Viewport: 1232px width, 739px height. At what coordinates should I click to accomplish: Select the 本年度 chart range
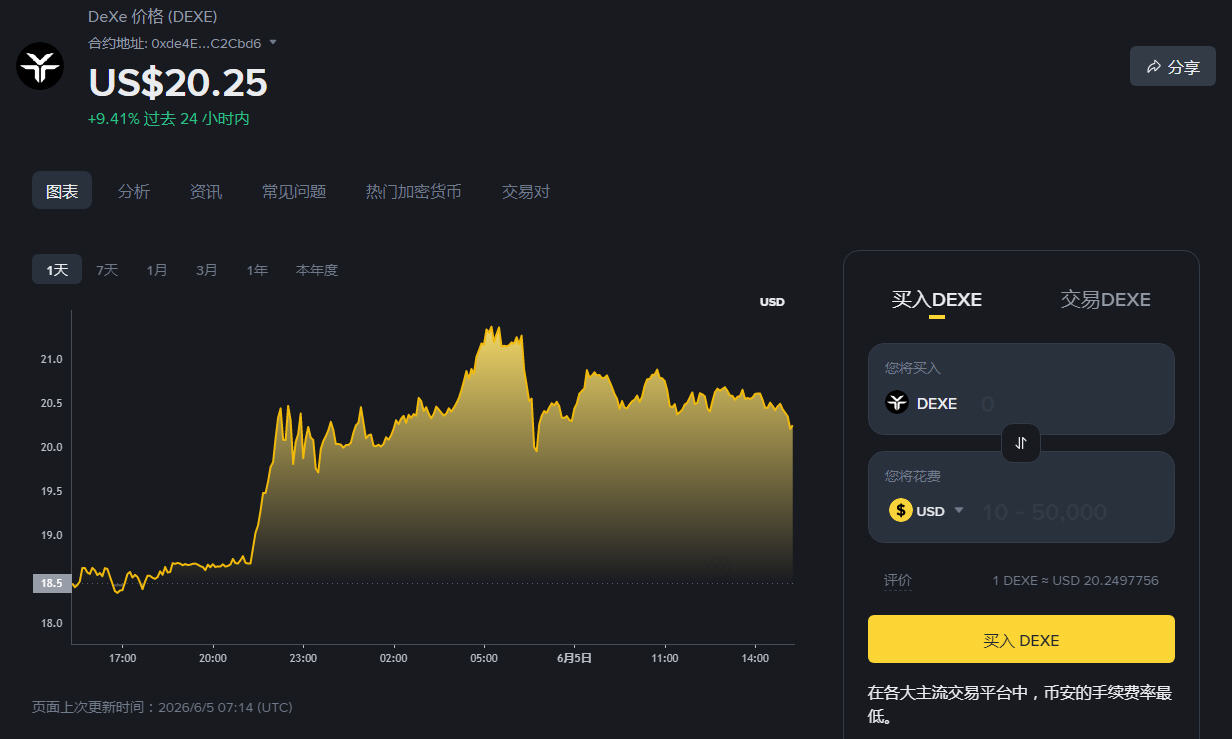click(x=317, y=270)
